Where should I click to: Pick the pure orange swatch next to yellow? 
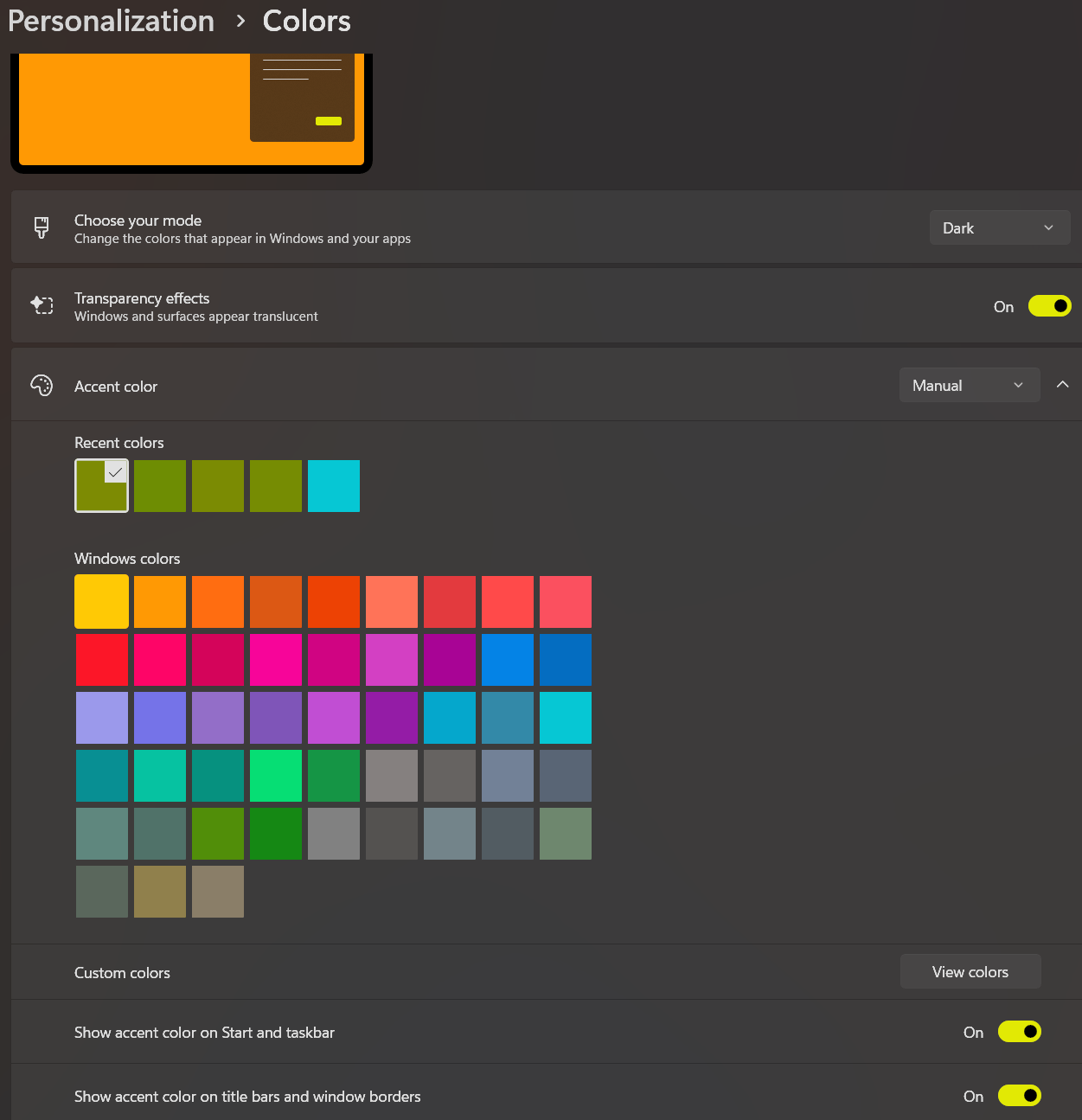coord(160,602)
